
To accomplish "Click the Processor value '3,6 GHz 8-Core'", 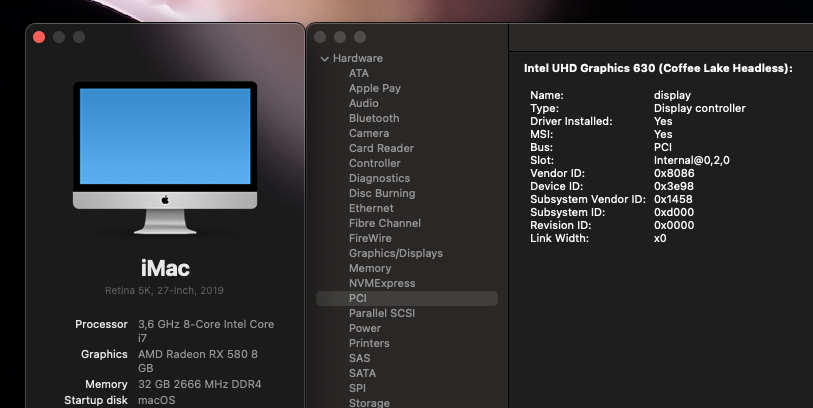I will pyautogui.click(x=206, y=331).
